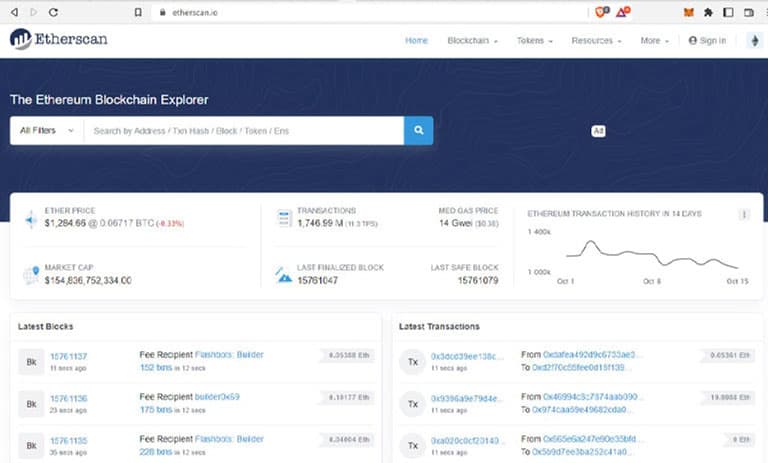The image size is (768, 463).
Task: Expand the Resources menu
Action: pos(596,41)
